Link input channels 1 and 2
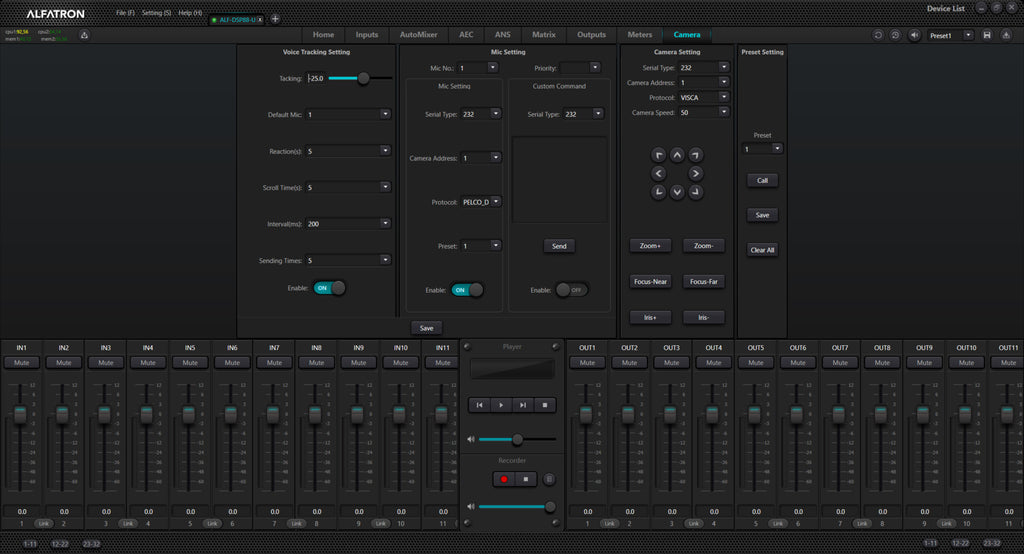Viewport: 1024px width, 554px height. (43, 523)
